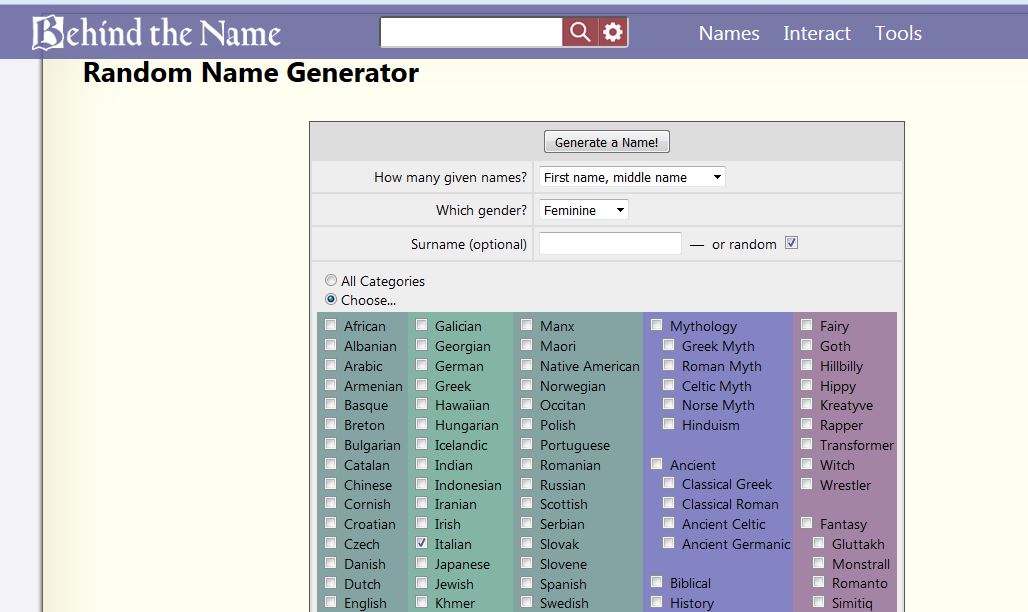The height and width of the screenshot is (612, 1028).
Task: Toggle the 'or random' surname checkbox
Action: [x=791, y=243]
